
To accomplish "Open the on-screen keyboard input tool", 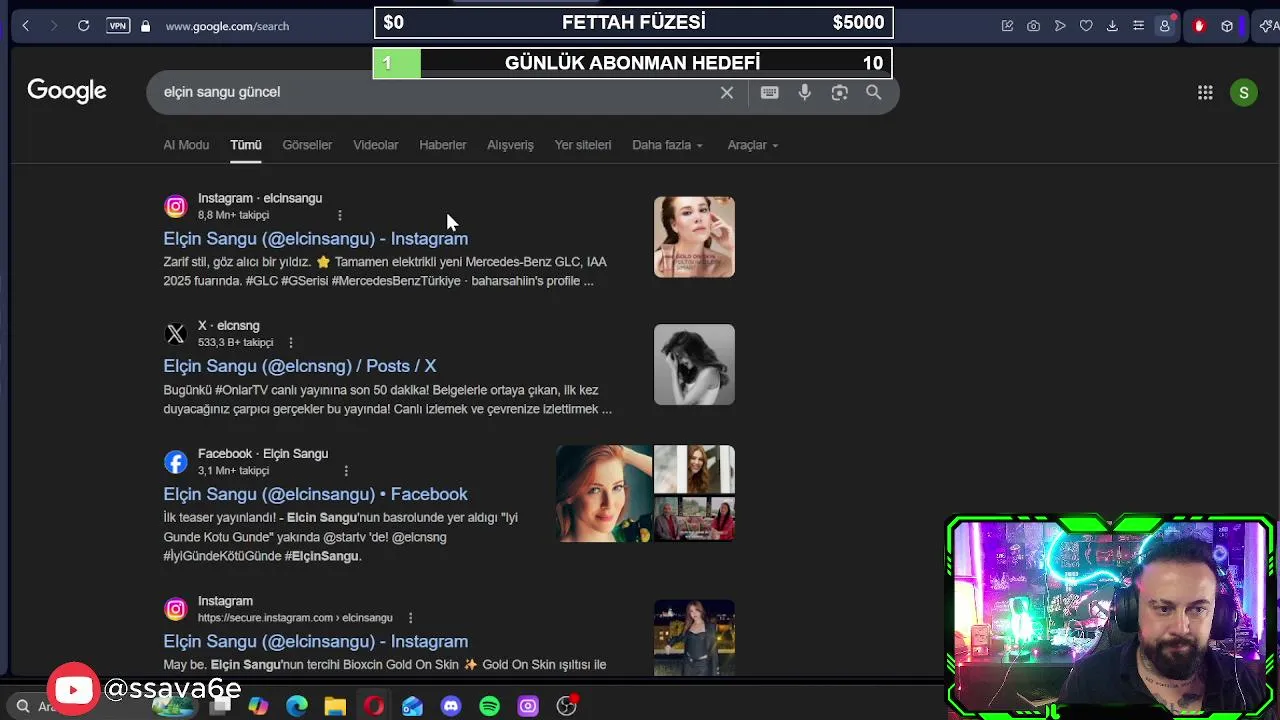I will click(769, 92).
